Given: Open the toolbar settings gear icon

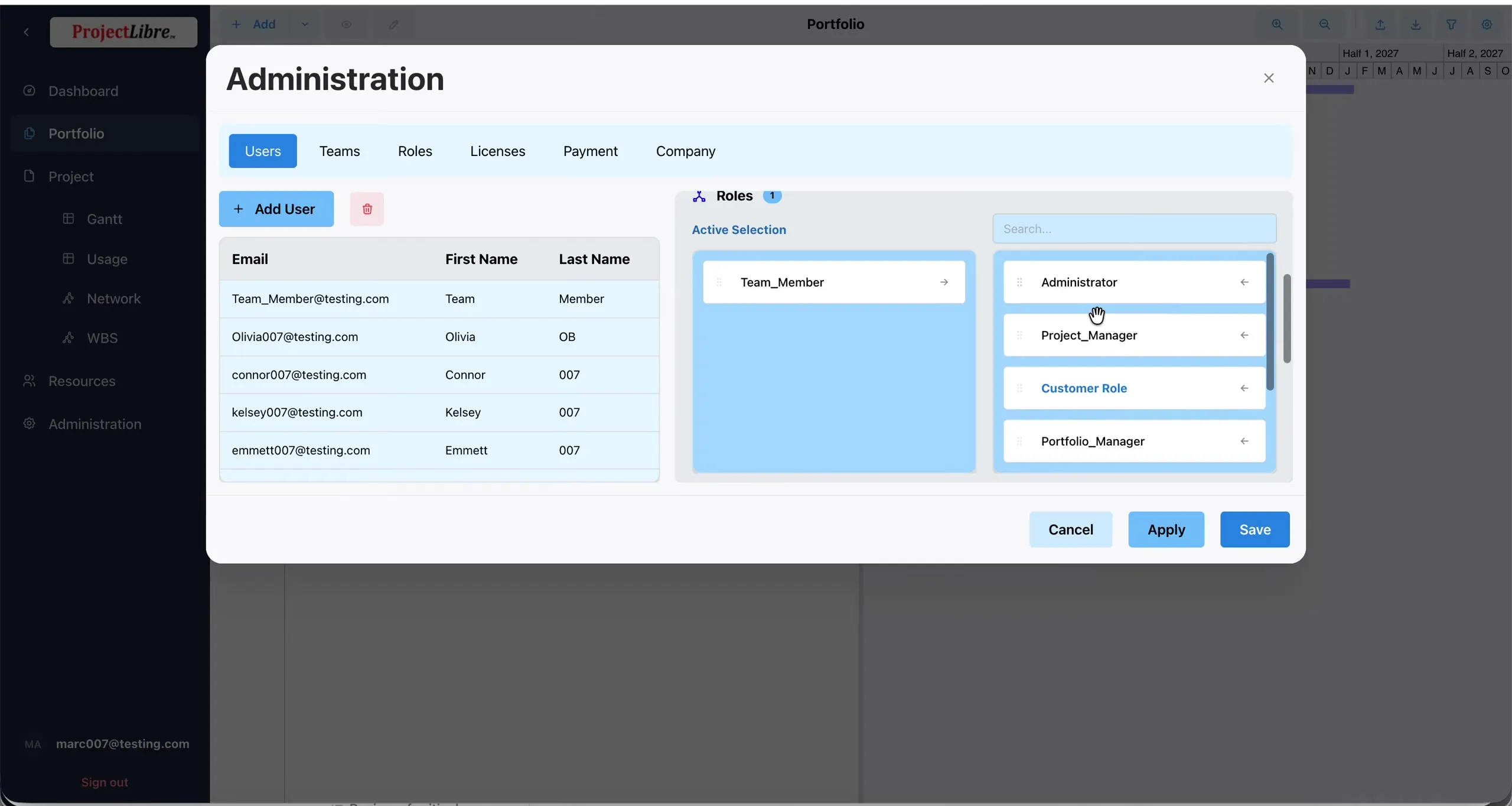Looking at the screenshot, I should [1487, 24].
